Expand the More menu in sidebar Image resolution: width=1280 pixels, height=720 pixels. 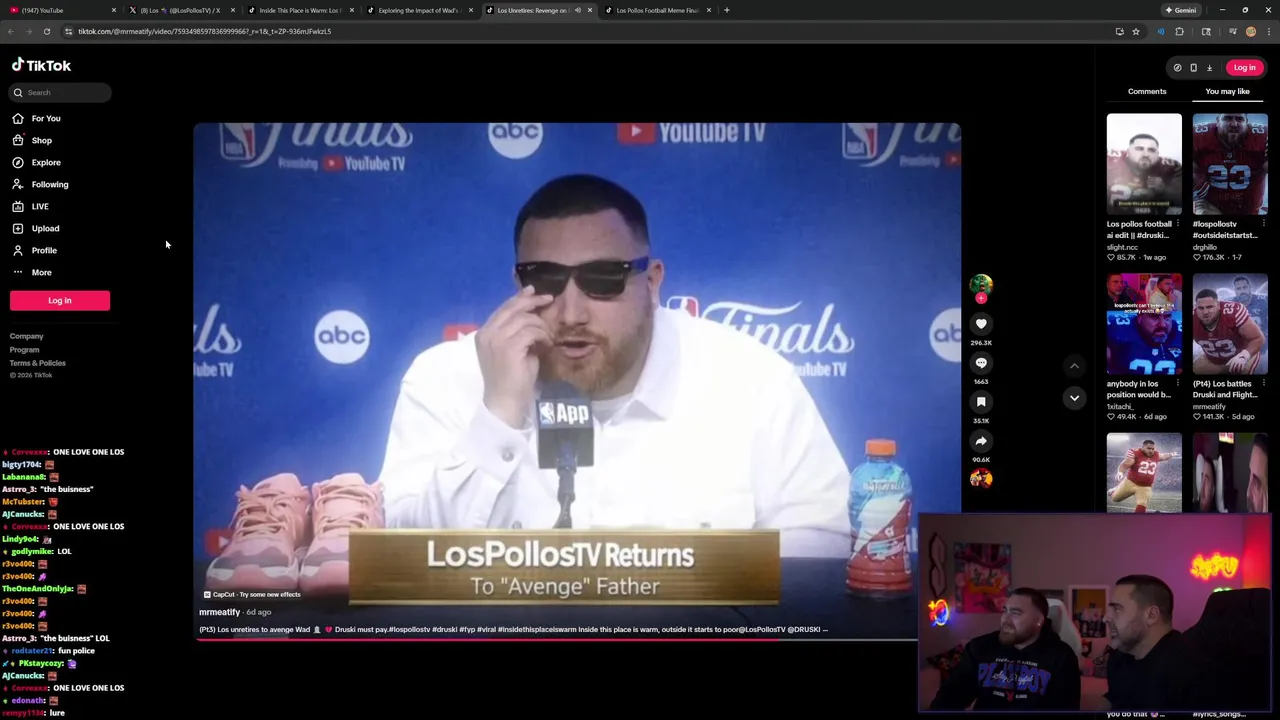tap(32, 272)
